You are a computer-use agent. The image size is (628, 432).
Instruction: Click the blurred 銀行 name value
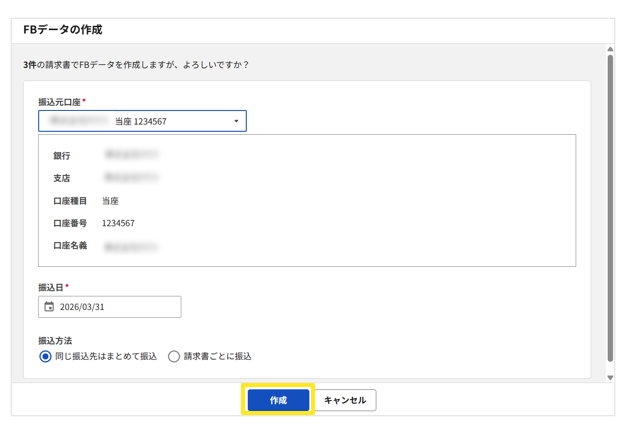pyautogui.click(x=132, y=156)
